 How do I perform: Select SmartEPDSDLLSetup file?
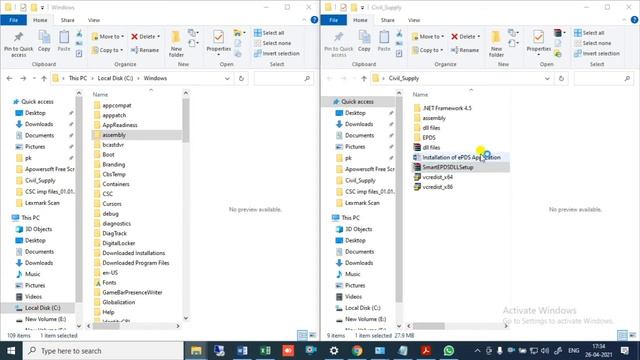pos(460,167)
